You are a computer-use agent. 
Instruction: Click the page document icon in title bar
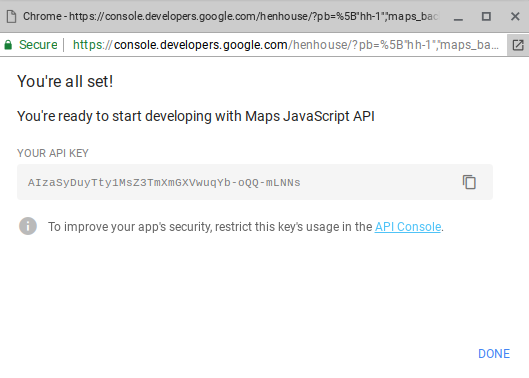(x=11, y=17)
